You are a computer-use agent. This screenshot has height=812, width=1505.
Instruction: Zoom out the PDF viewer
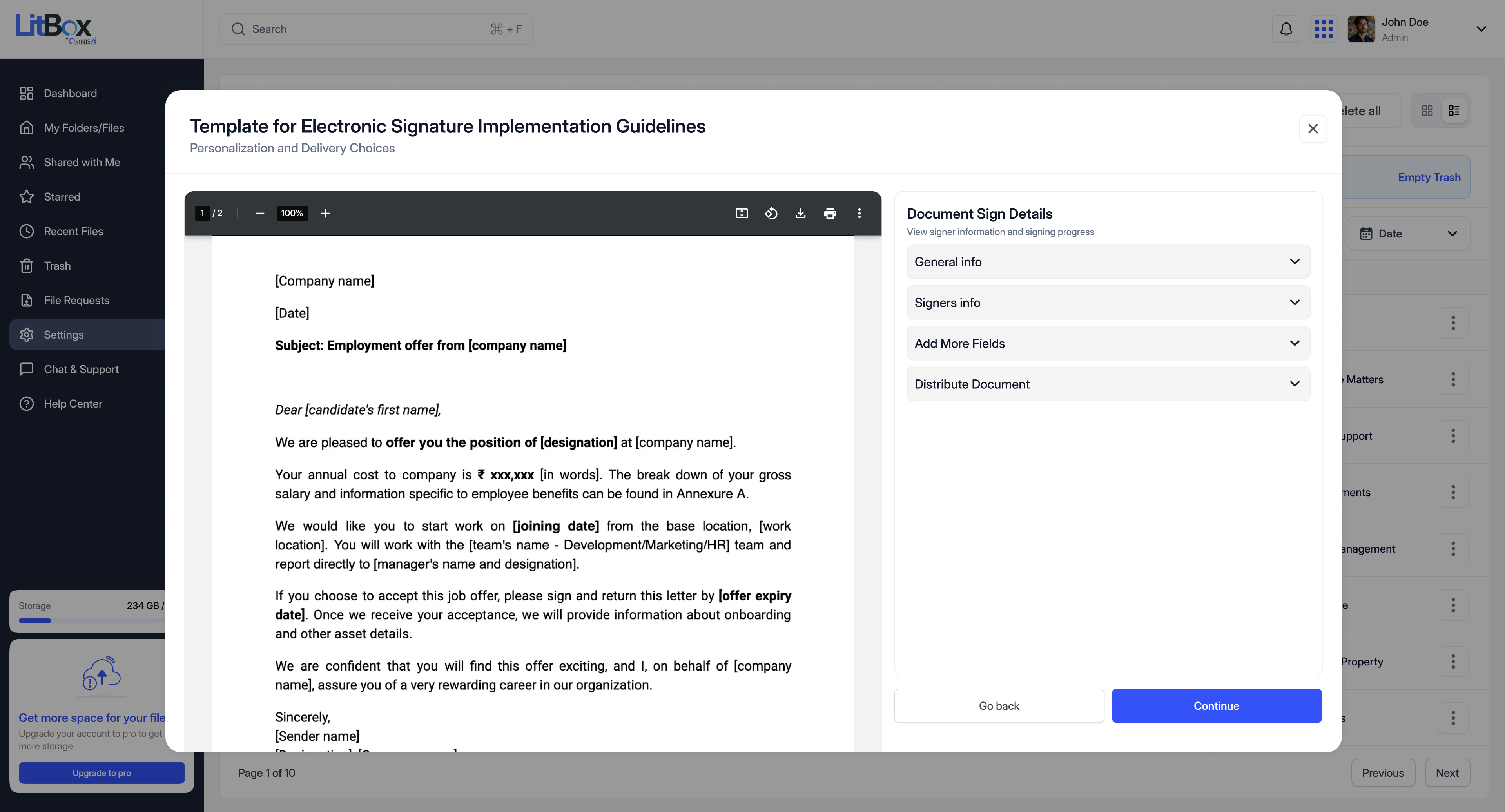point(259,213)
